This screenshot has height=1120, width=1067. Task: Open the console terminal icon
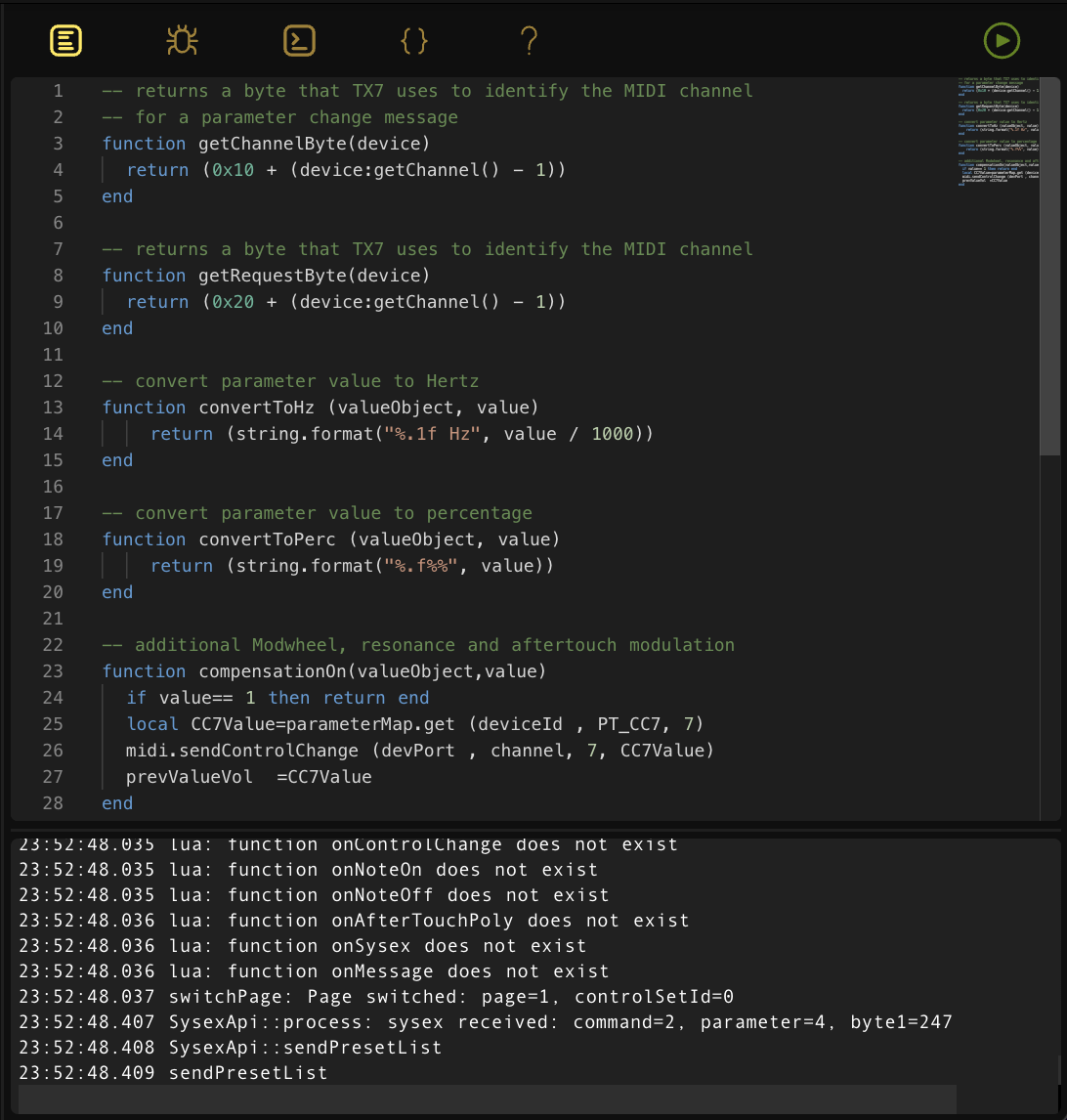point(299,40)
